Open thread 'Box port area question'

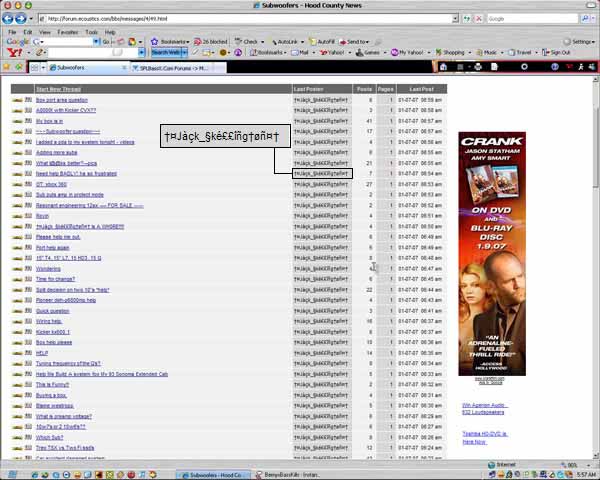click(62, 100)
